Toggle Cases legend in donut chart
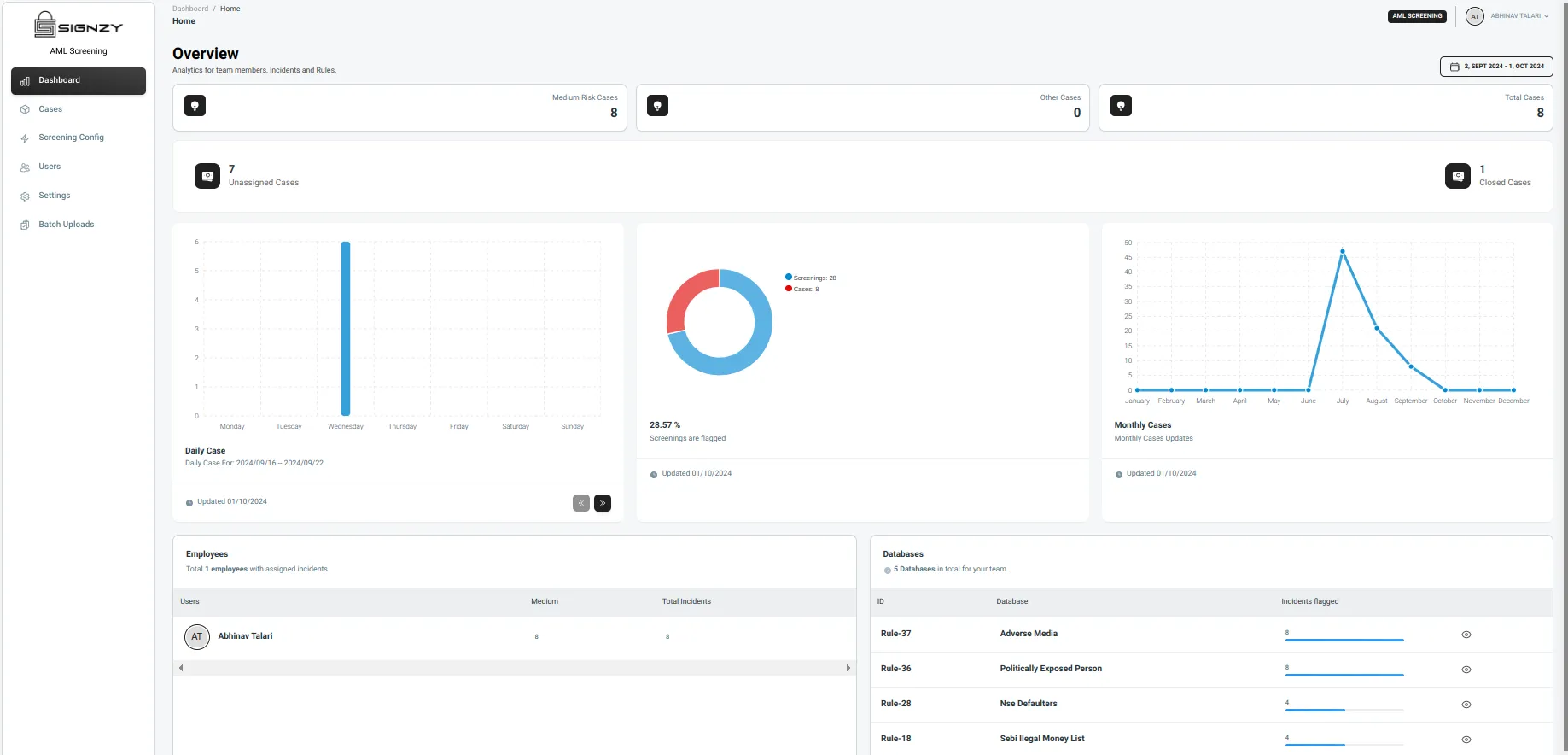The height and width of the screenshot is (755, 1568). pyautogui.click(x=802, y=289)
